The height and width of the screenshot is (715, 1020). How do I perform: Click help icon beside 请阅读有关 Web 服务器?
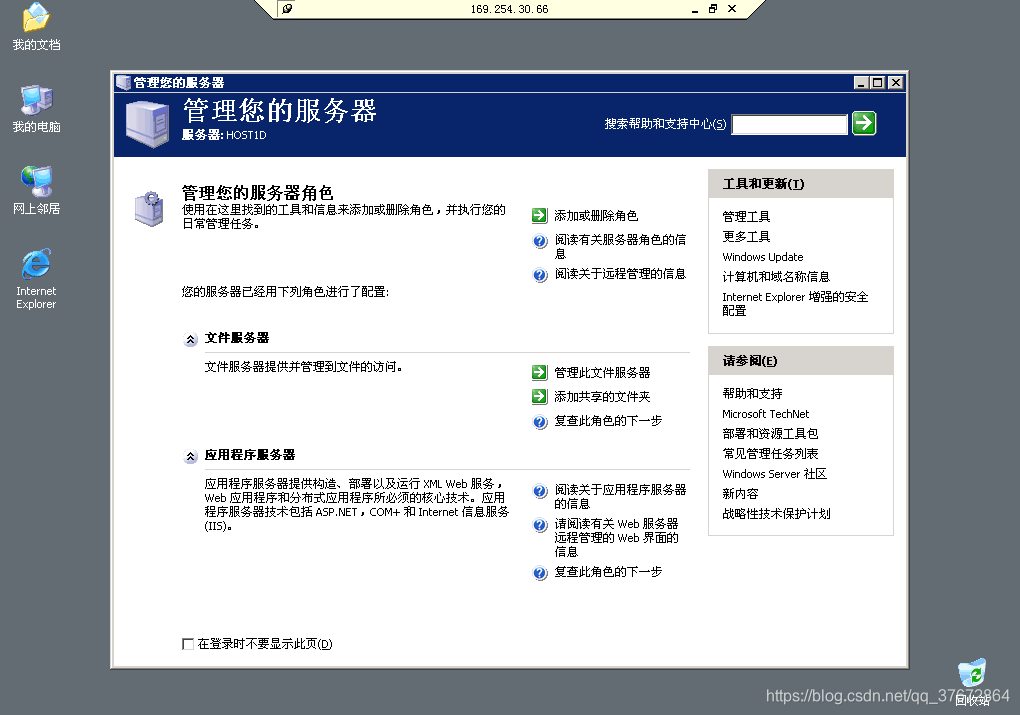point(540,525)
